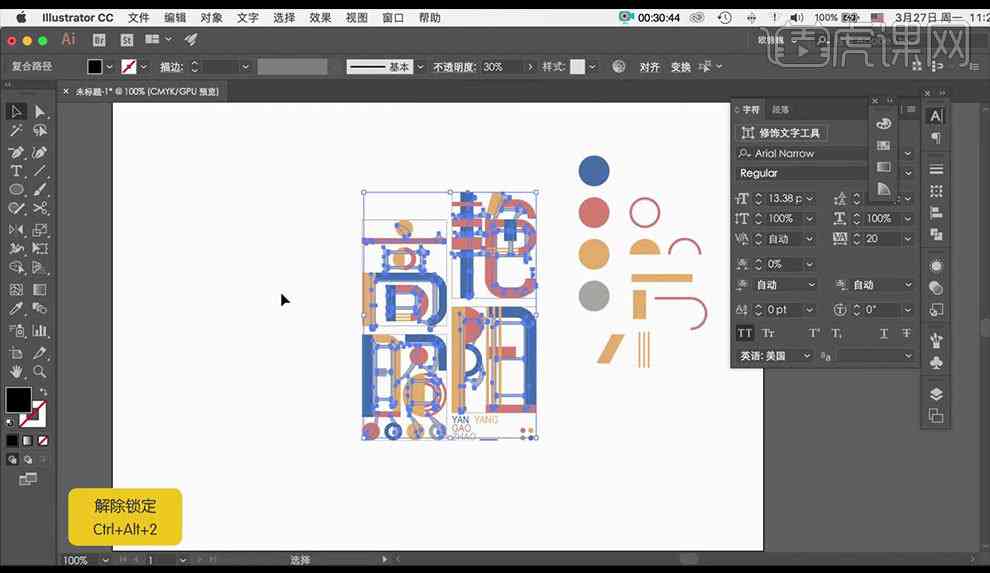This screenshot has height=573, width=990.
Task: Open the 基本 stroke profile dropdown
Action: point(419,66)
